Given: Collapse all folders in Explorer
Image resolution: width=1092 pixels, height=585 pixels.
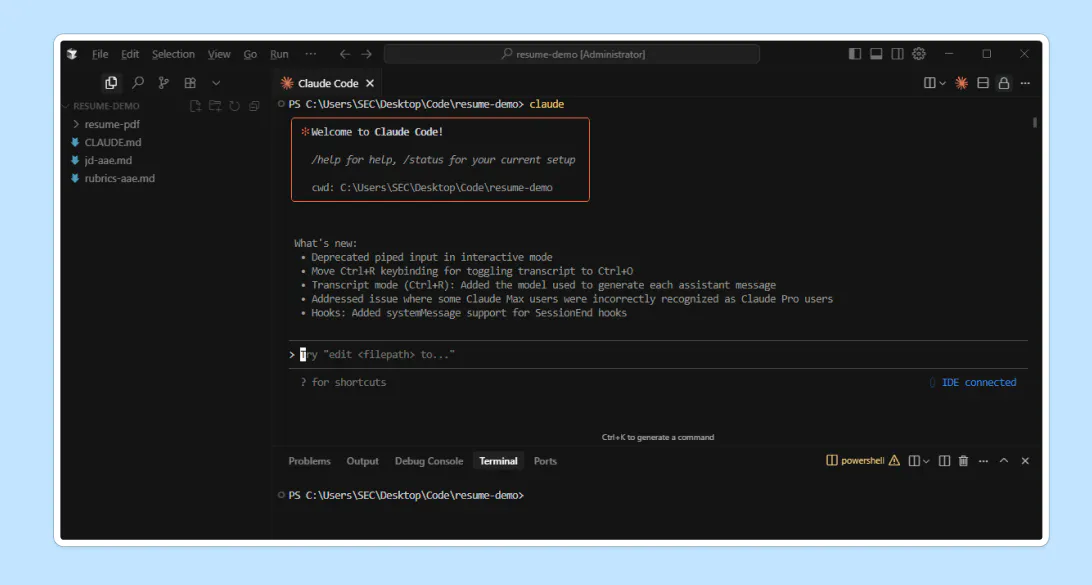Looking at the screenshot, I should [x=254, y=106].
